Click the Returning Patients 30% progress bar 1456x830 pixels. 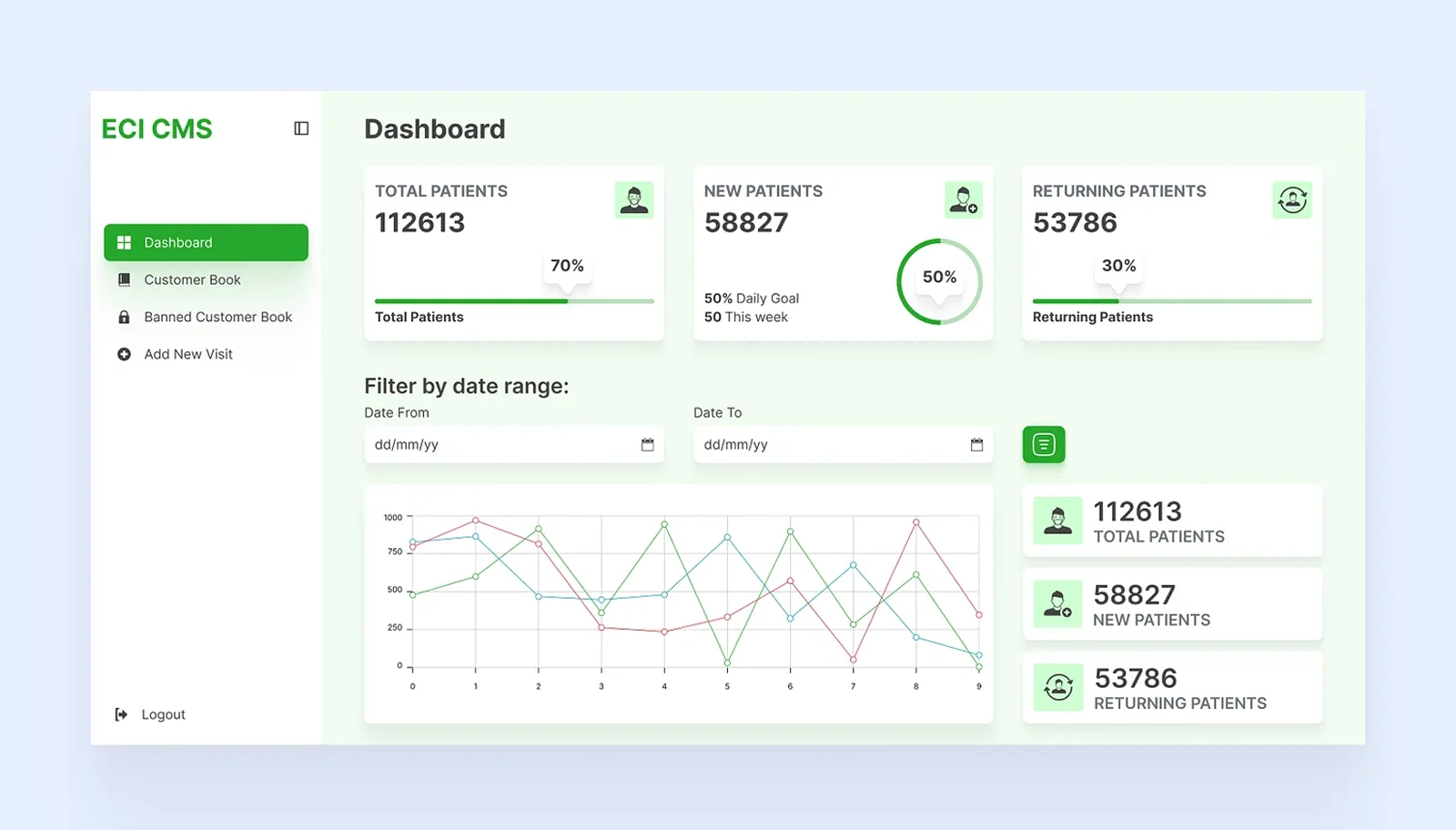pos(1172,301)
